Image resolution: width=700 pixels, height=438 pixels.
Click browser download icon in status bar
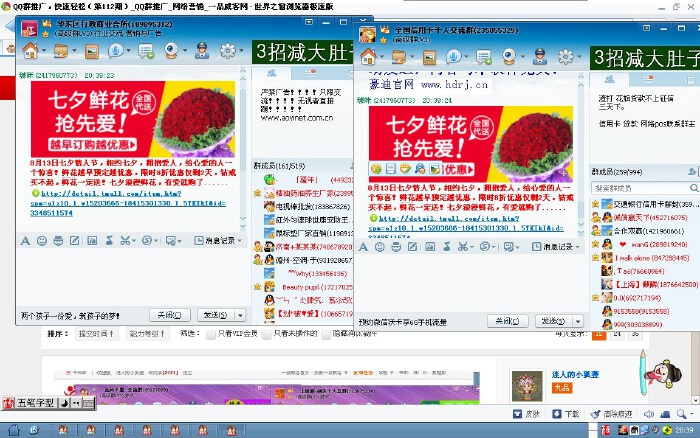566,414
